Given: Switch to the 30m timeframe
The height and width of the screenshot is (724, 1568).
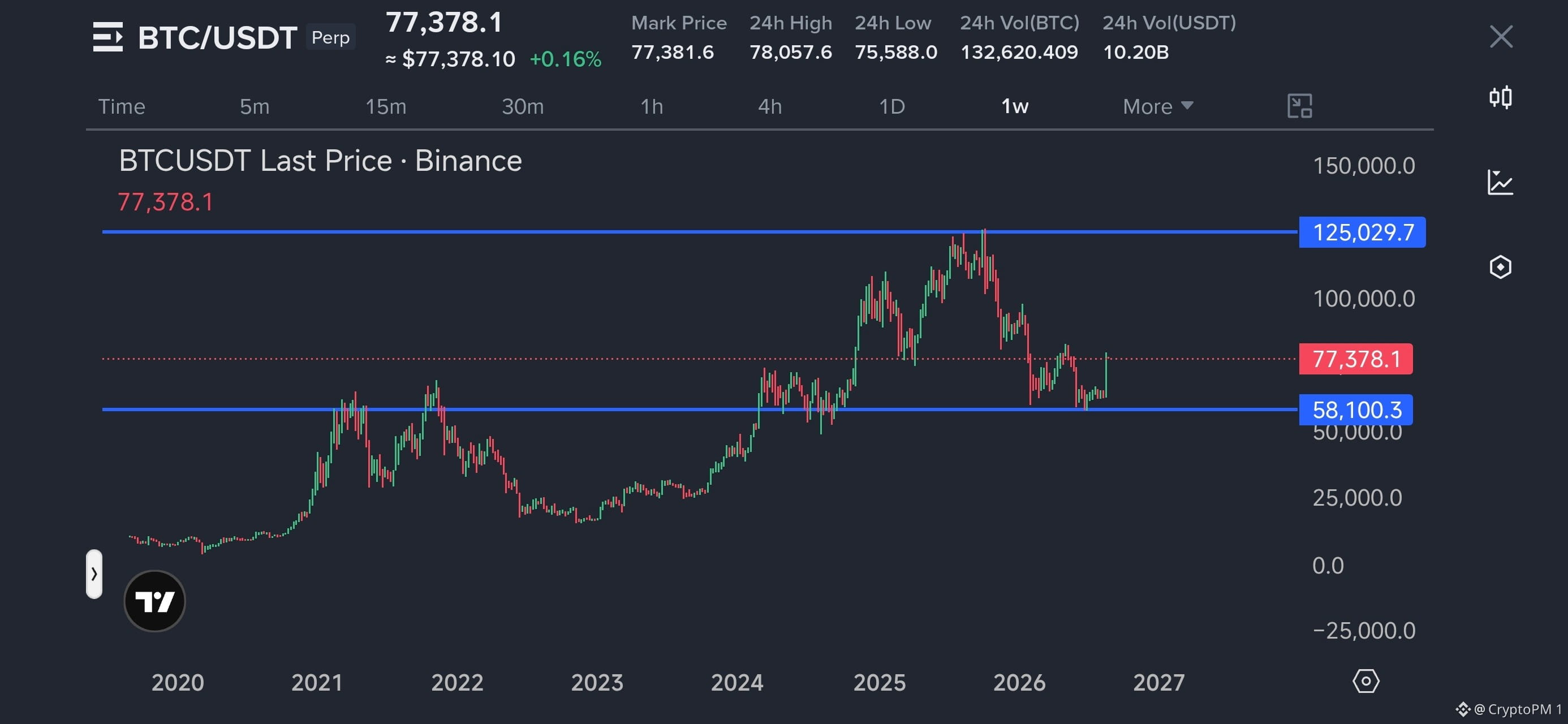Looking at the screenshot, I should (x=523, y=106).
